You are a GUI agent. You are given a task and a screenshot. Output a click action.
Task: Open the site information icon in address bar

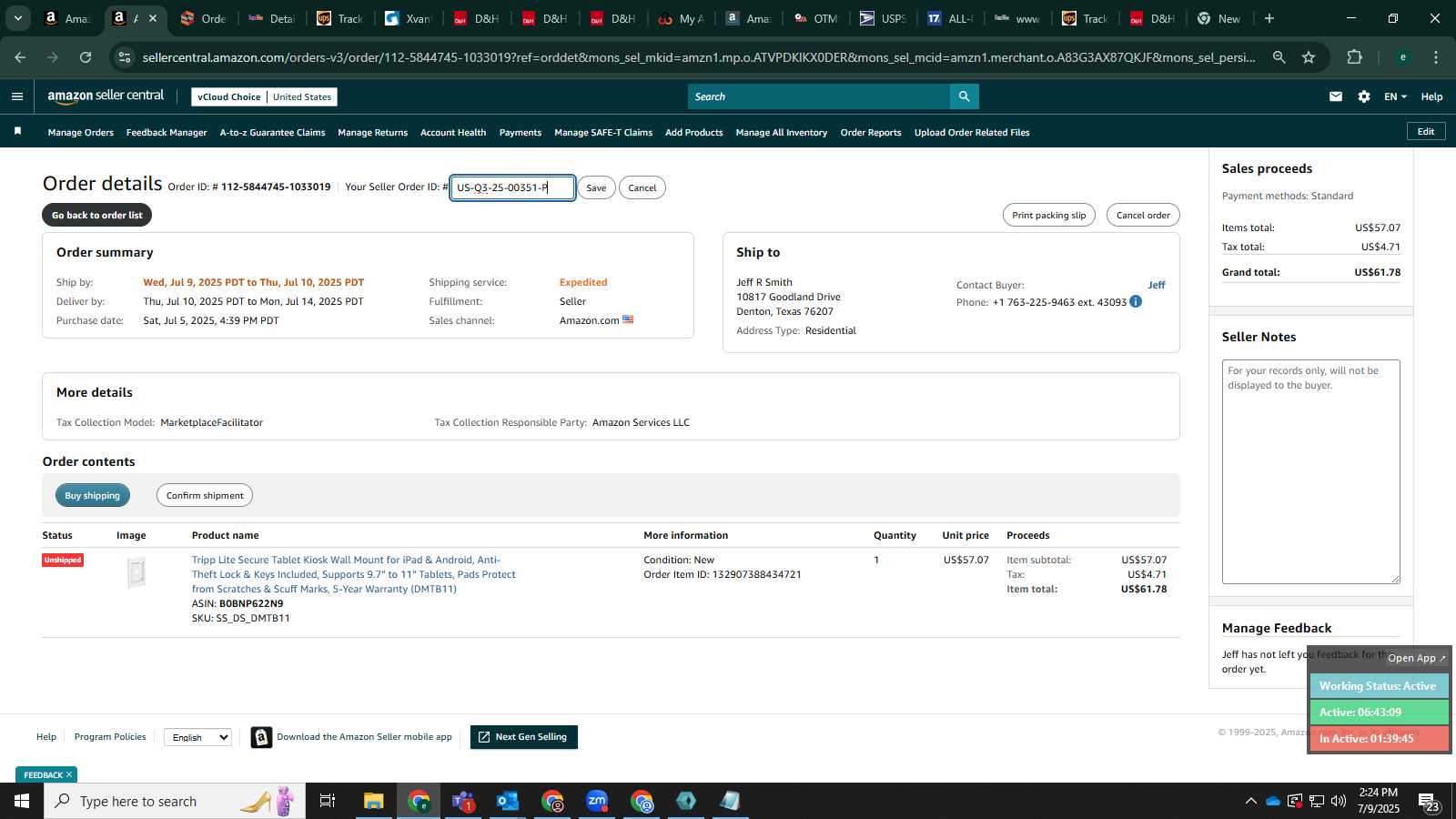click(x=125, y=57)
